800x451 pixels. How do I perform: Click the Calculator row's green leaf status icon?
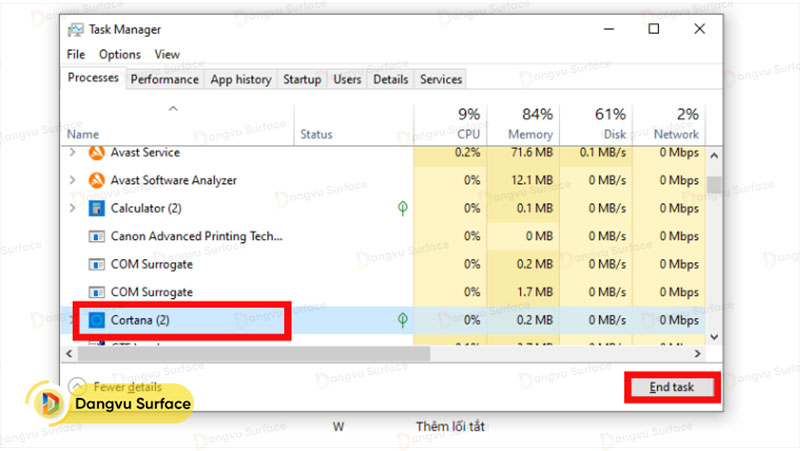click(x=403, y=208)
